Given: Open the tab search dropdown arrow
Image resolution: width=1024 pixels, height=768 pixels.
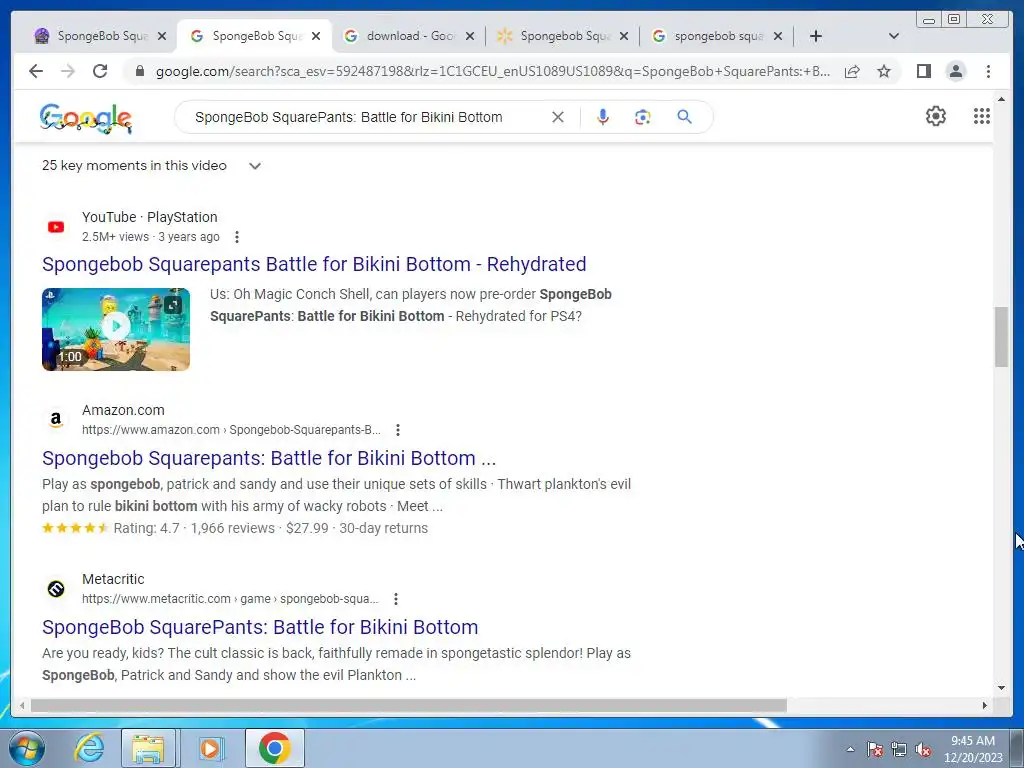Looking at the screenshot, I should click(x=894, y=36).
